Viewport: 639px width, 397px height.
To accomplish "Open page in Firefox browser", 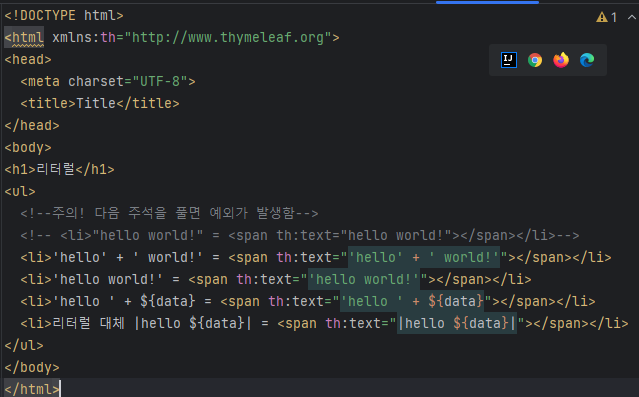I will pyautogui.click(x=561, y=60).
